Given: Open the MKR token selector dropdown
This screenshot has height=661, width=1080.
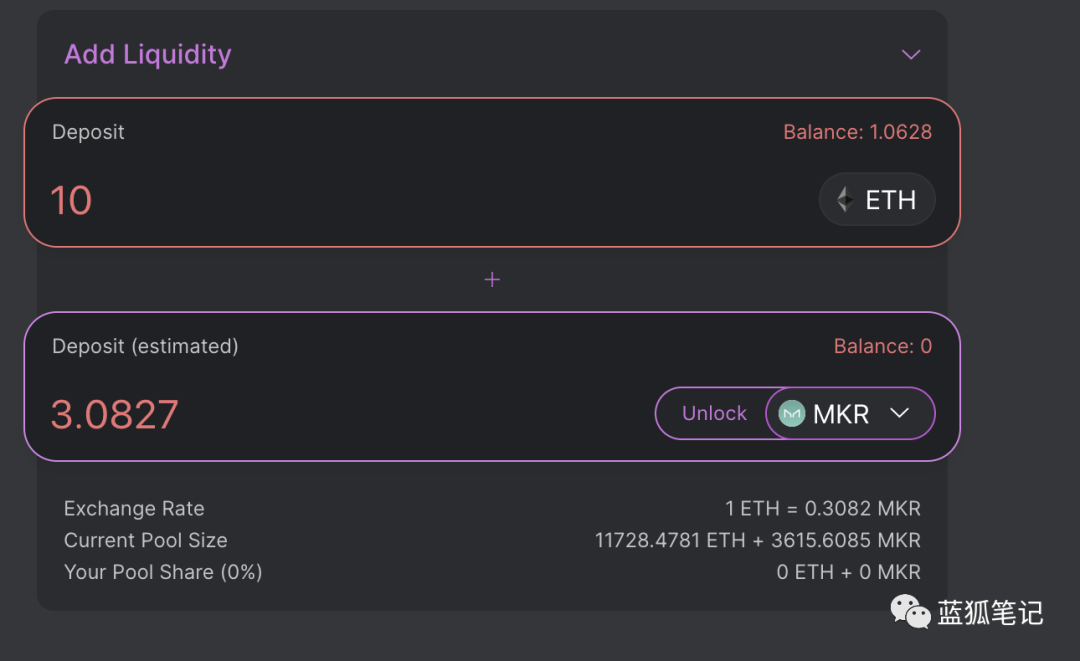Looking at the screenshot, I should click(x=850, y=413).
